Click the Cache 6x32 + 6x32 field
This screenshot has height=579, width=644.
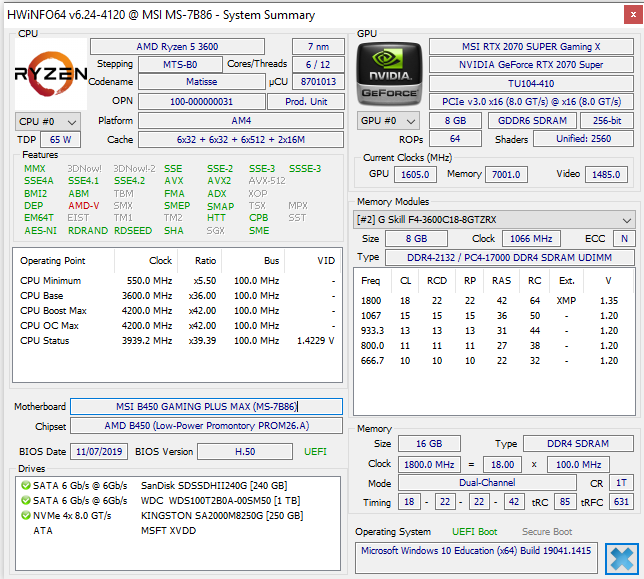tap(241, 140)
